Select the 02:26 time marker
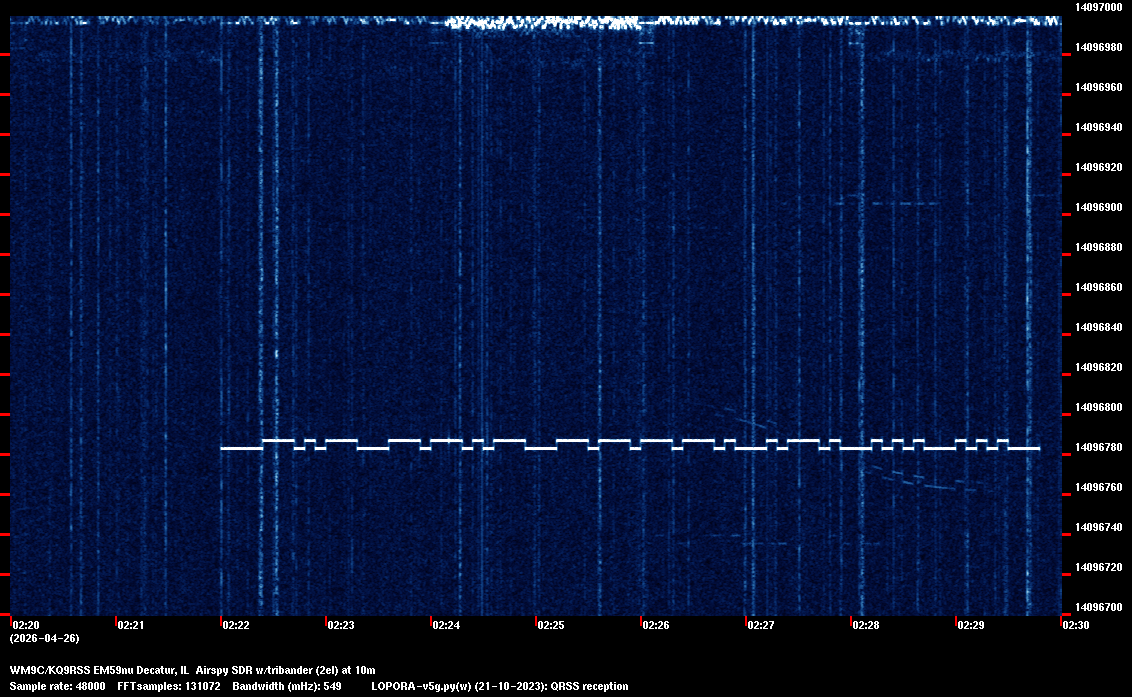Viewport: 1132px width, 697px height. tap(656, 625)
